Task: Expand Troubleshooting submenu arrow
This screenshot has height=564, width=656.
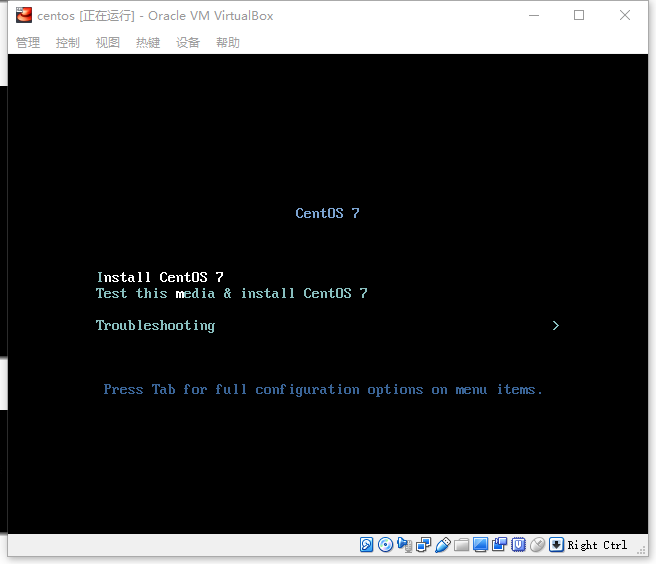Action: tap(556, 326)
